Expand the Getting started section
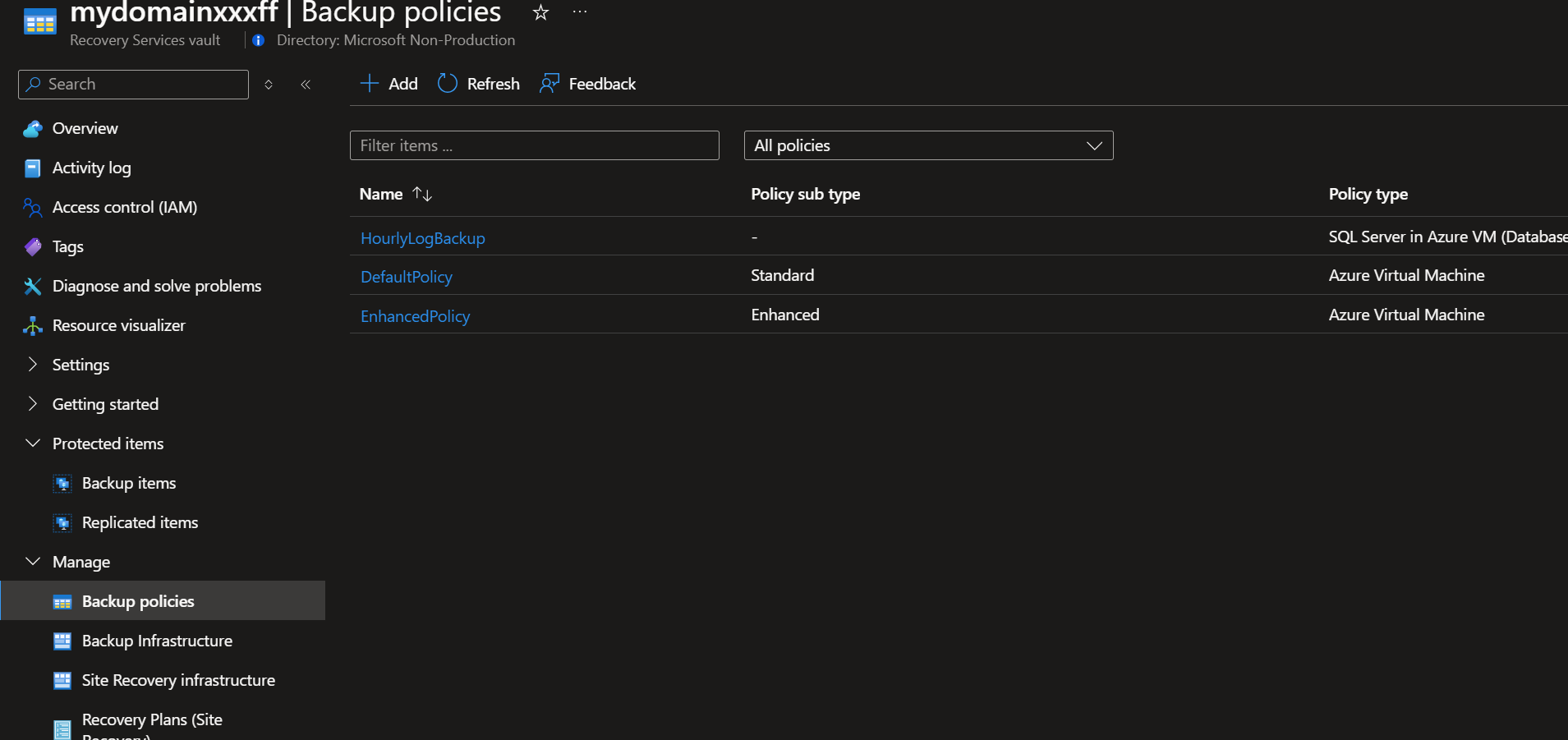This screenshot has height=740, width=1568. click(x=33, y=404)
